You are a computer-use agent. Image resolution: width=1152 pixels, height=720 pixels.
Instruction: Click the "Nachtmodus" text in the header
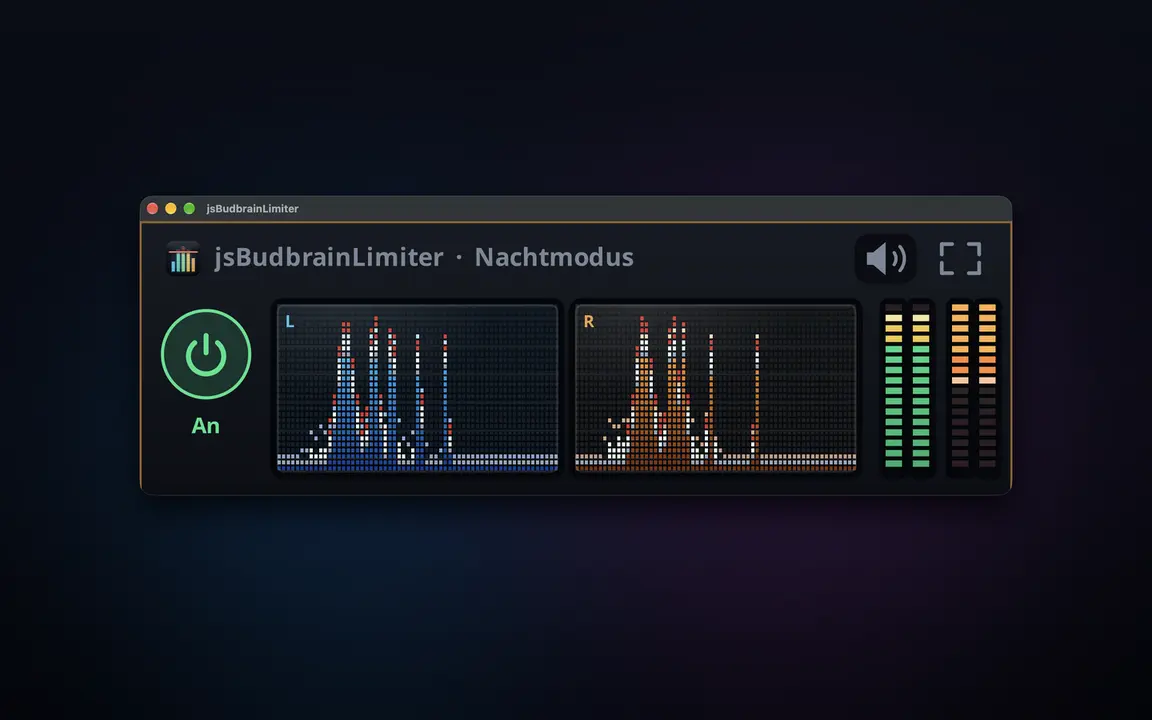click(554, 257)
